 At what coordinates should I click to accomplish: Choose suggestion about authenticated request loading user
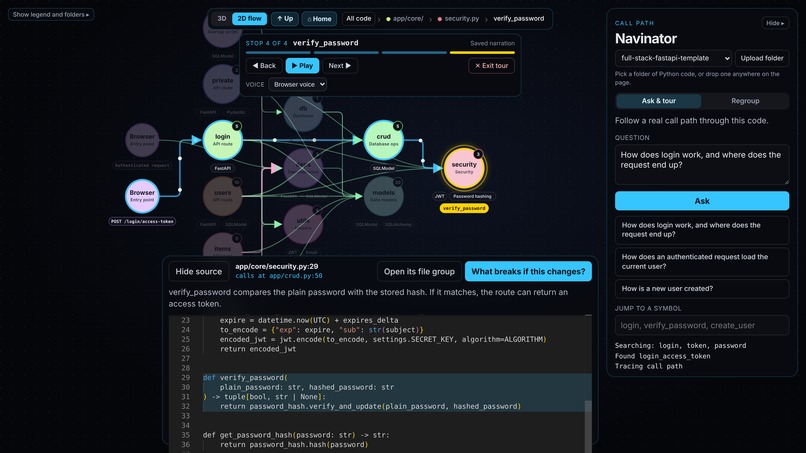702,262
